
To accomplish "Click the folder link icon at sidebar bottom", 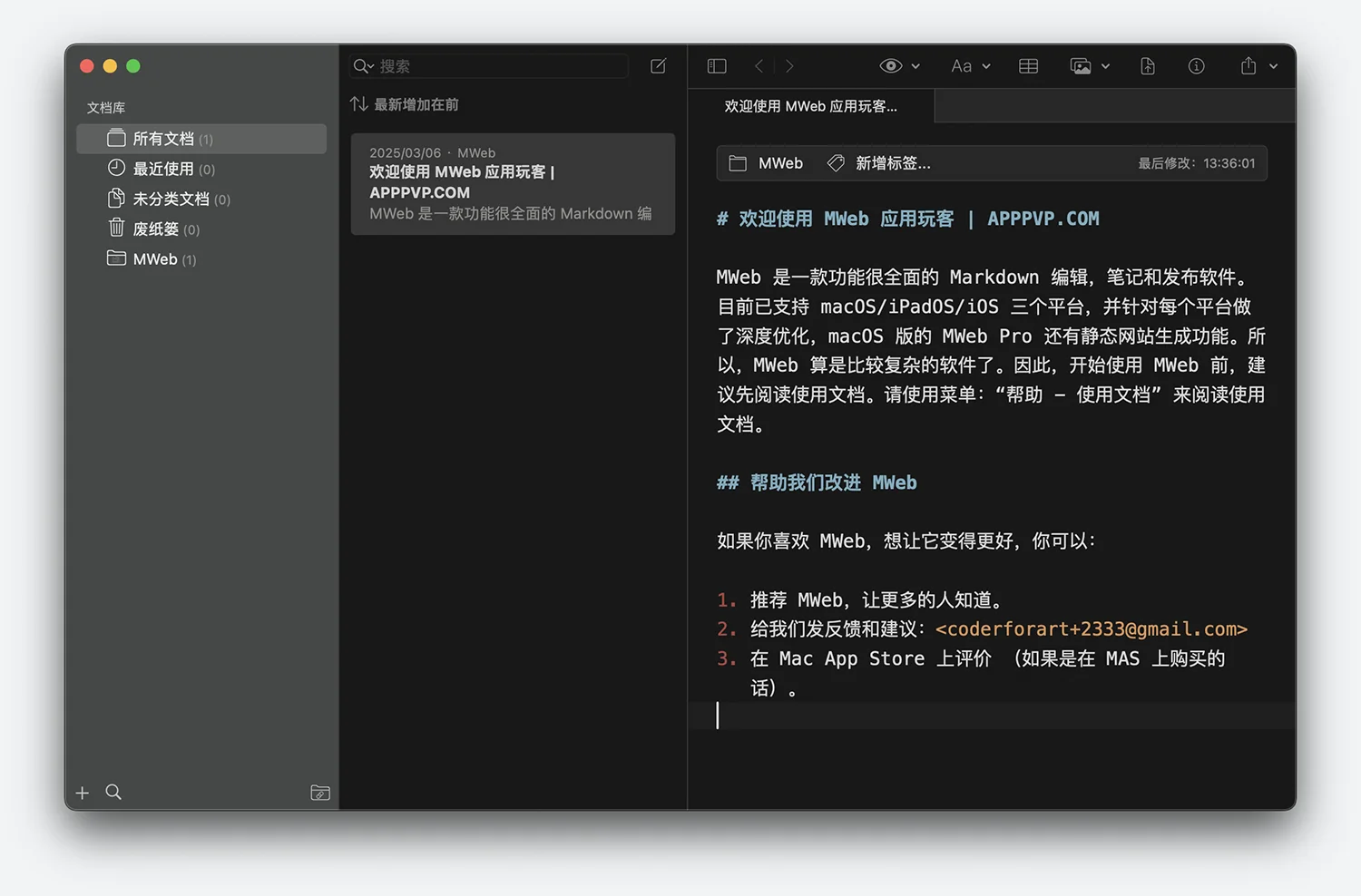I will pos(320,793).
